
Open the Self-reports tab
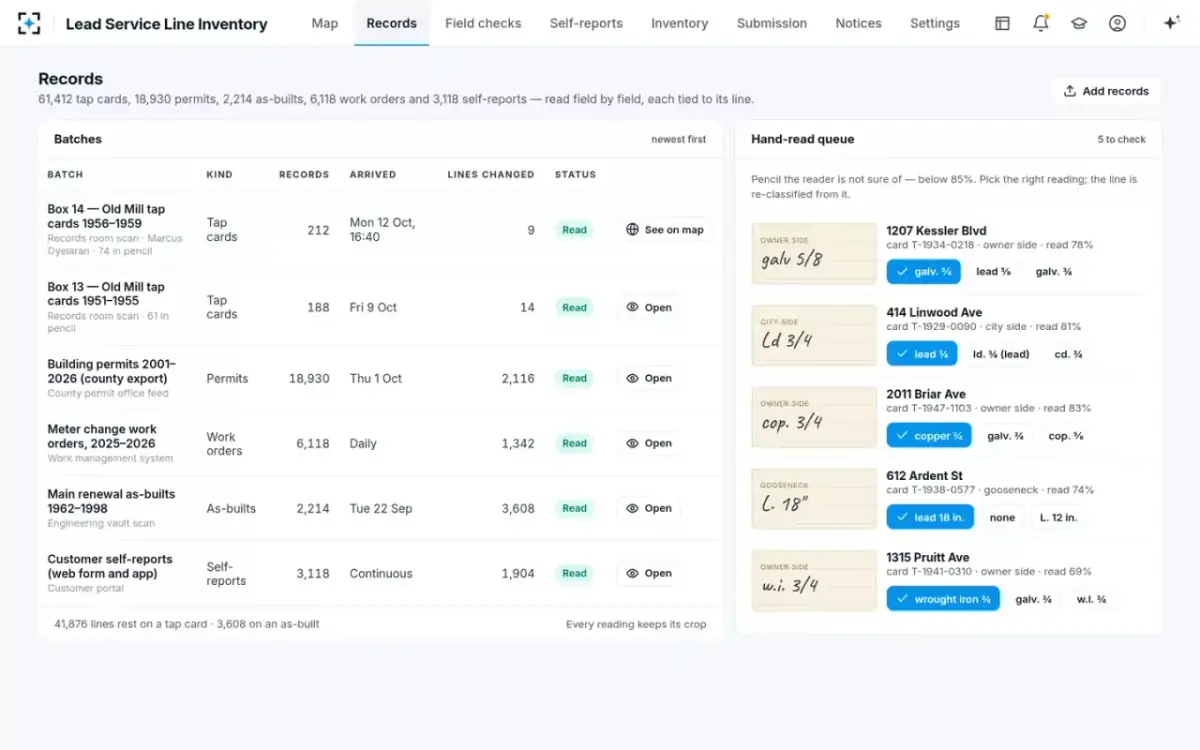586,23
